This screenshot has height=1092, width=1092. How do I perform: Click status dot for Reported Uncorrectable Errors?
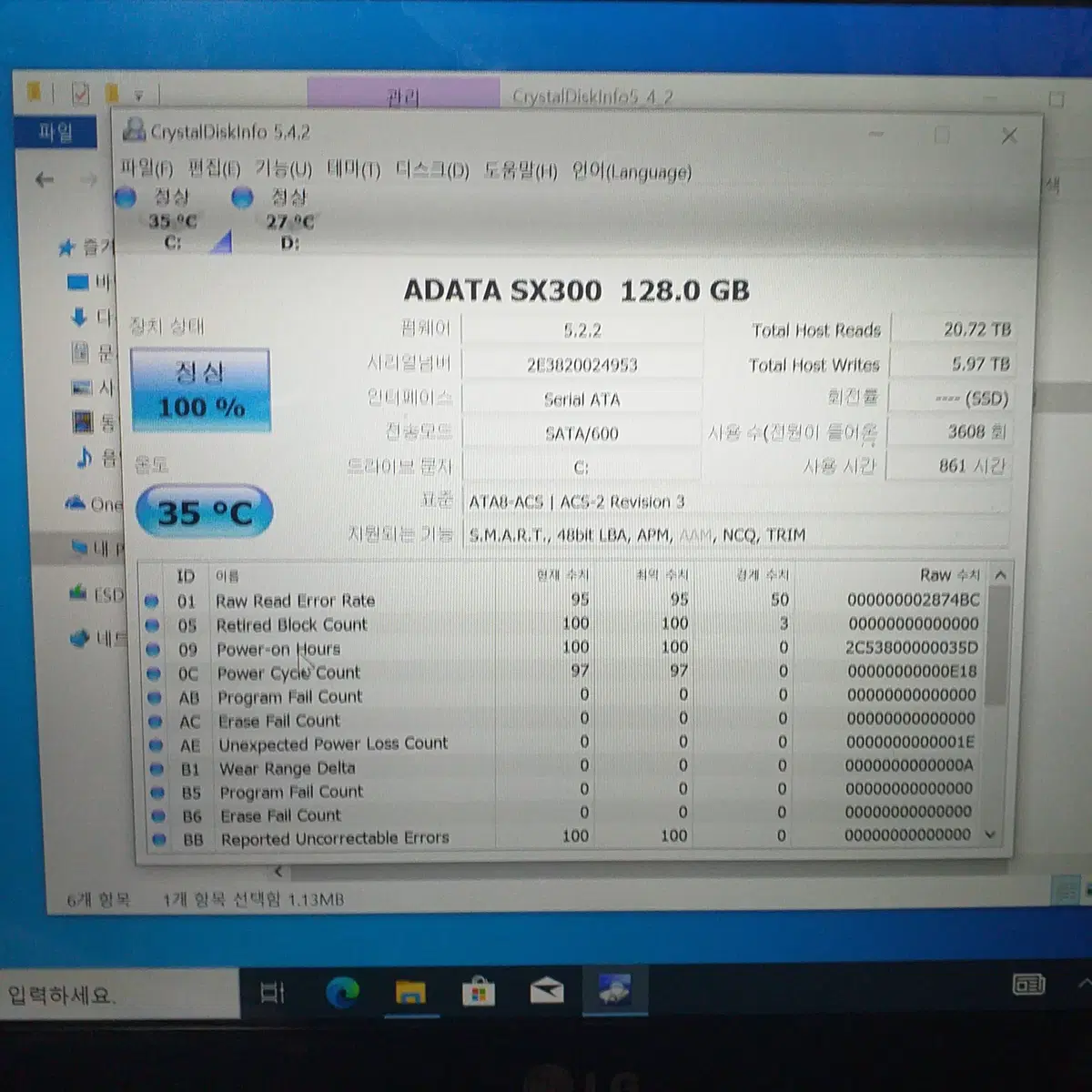159,839
